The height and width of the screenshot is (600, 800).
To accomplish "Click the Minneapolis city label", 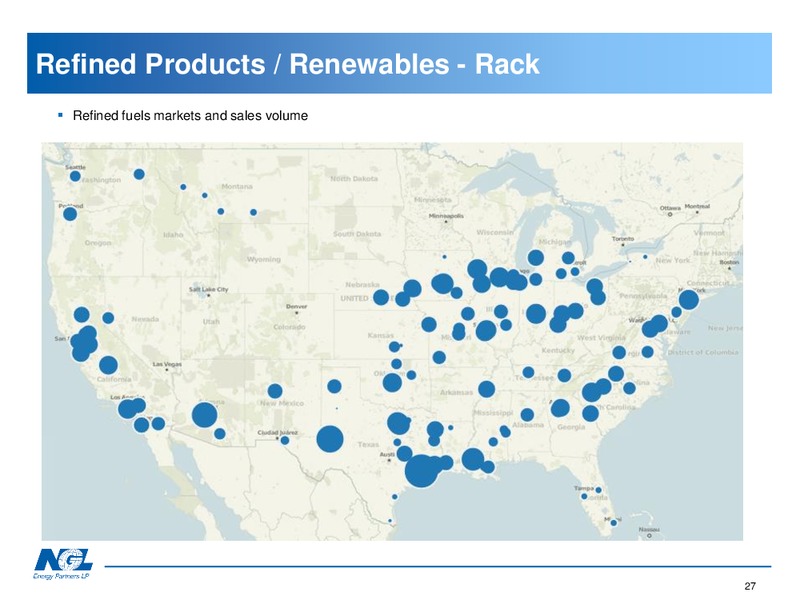I will tap(446, 216).
